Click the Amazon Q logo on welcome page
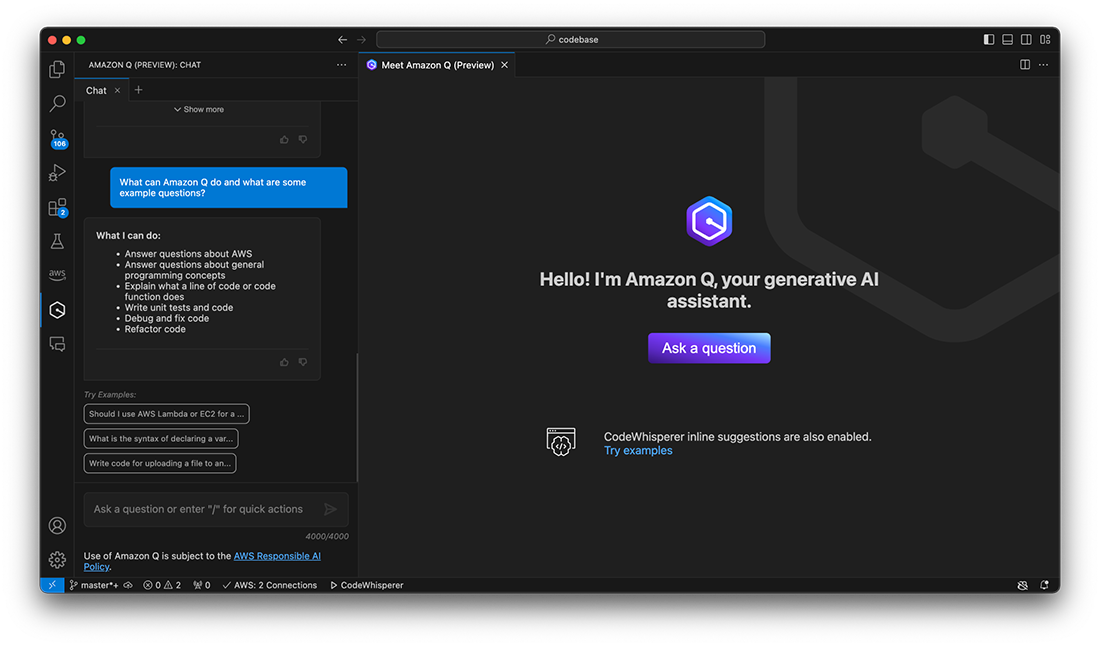 [x=709, y=221]
